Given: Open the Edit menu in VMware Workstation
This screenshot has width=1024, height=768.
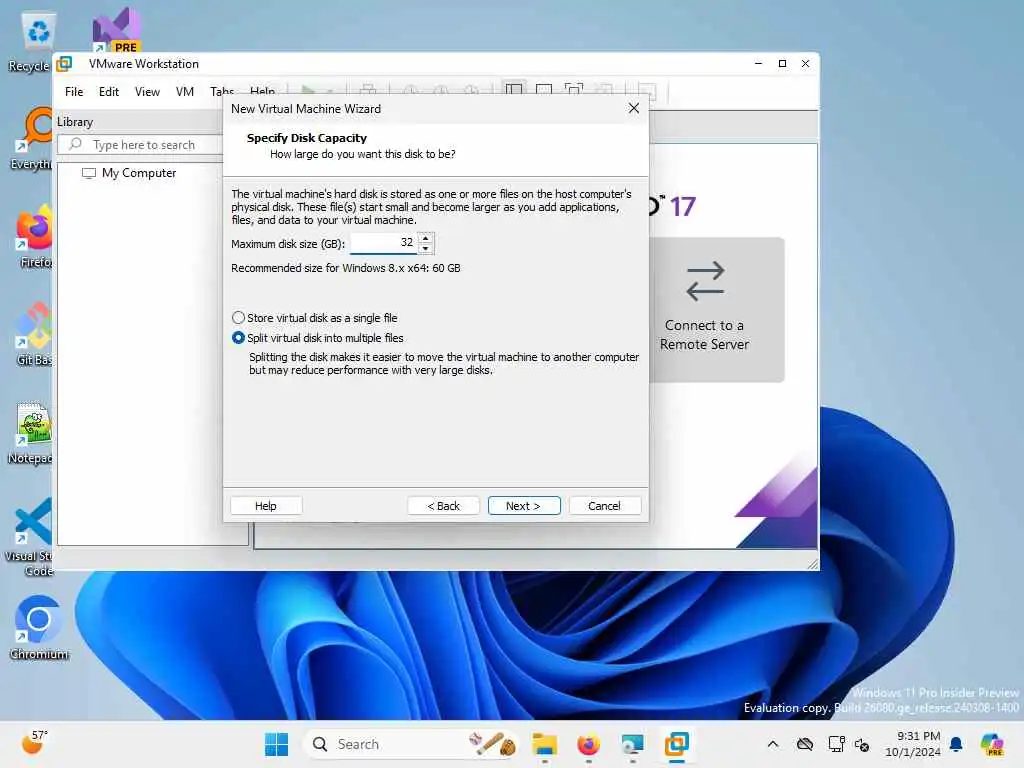Looking at the screenshot, I should coord(108,91).
